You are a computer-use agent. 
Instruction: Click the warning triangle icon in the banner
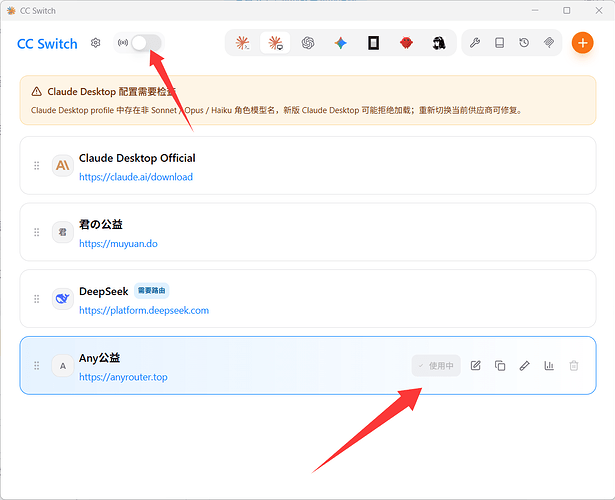[x=36, y=92]
